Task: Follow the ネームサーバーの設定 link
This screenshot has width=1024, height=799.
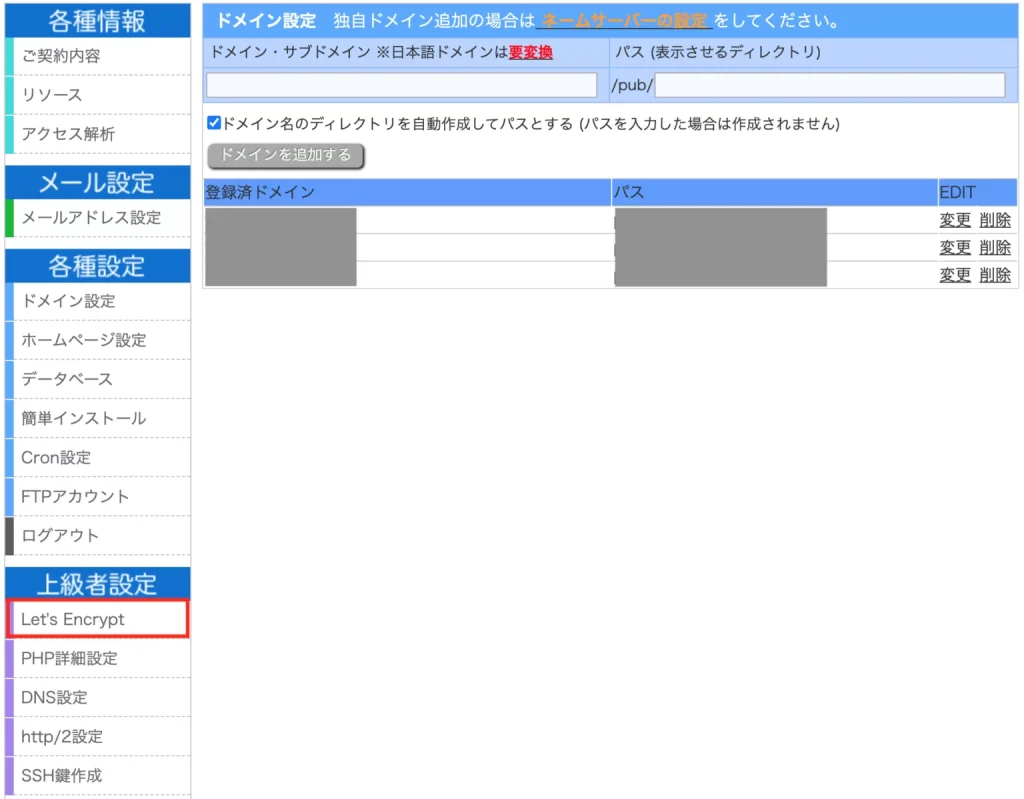Action: (x=624, y=21)
